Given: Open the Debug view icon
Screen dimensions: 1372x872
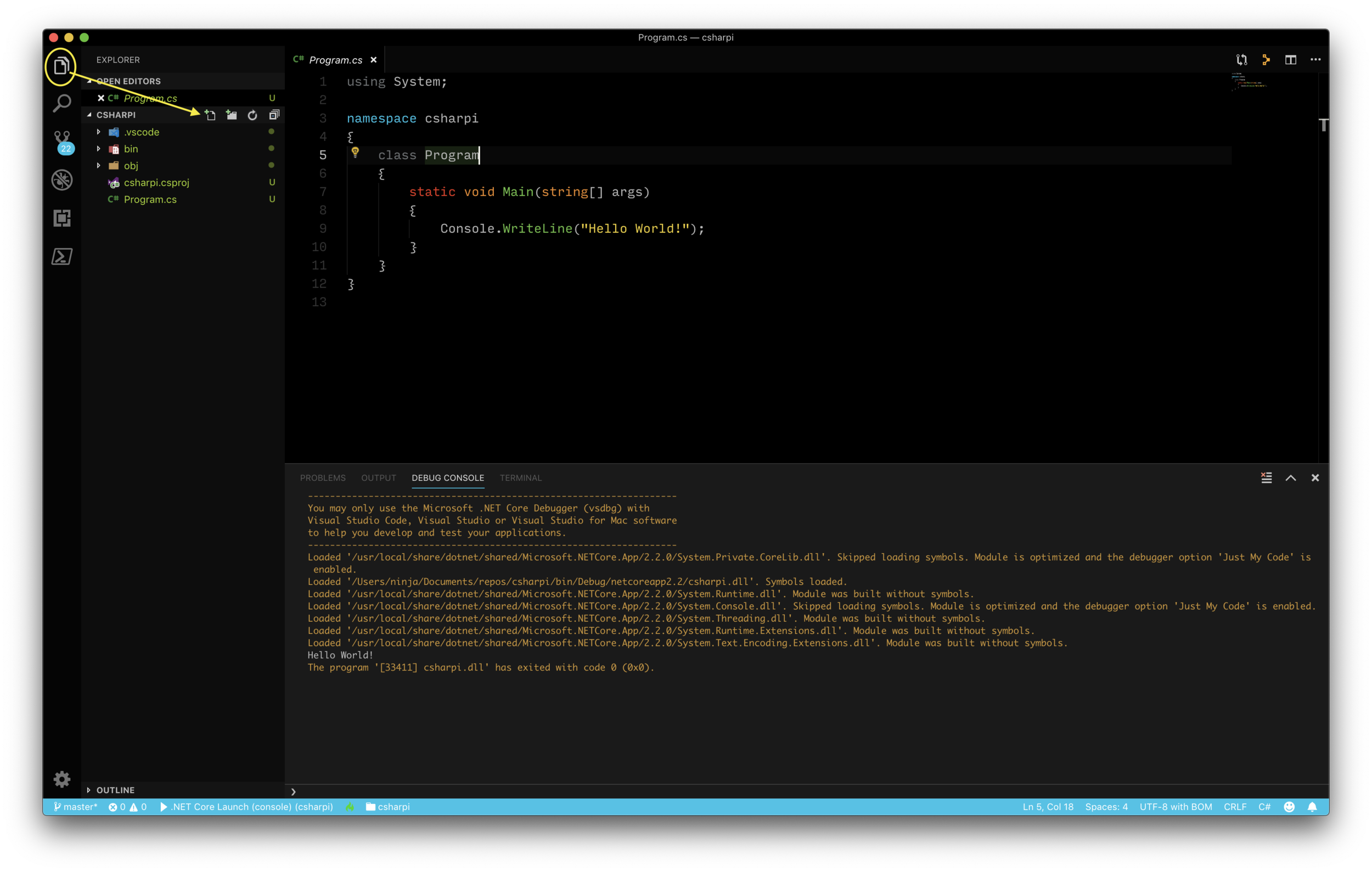Looking at the screenshot, I should (61, 180).
